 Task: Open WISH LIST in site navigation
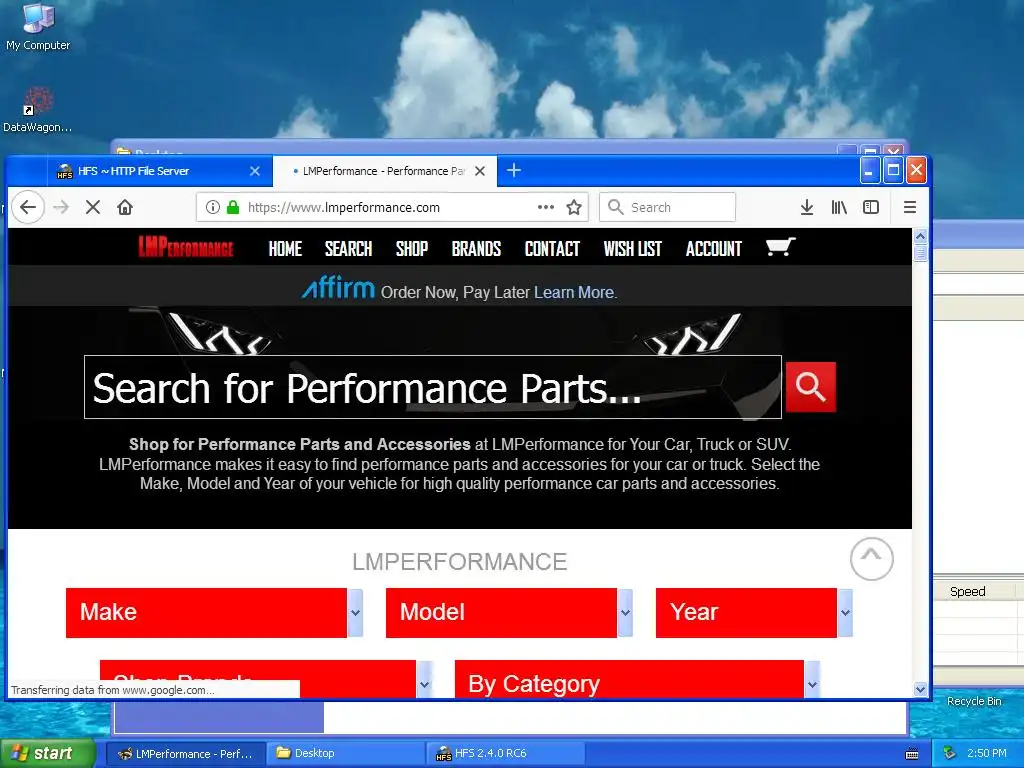click(632, 249)
